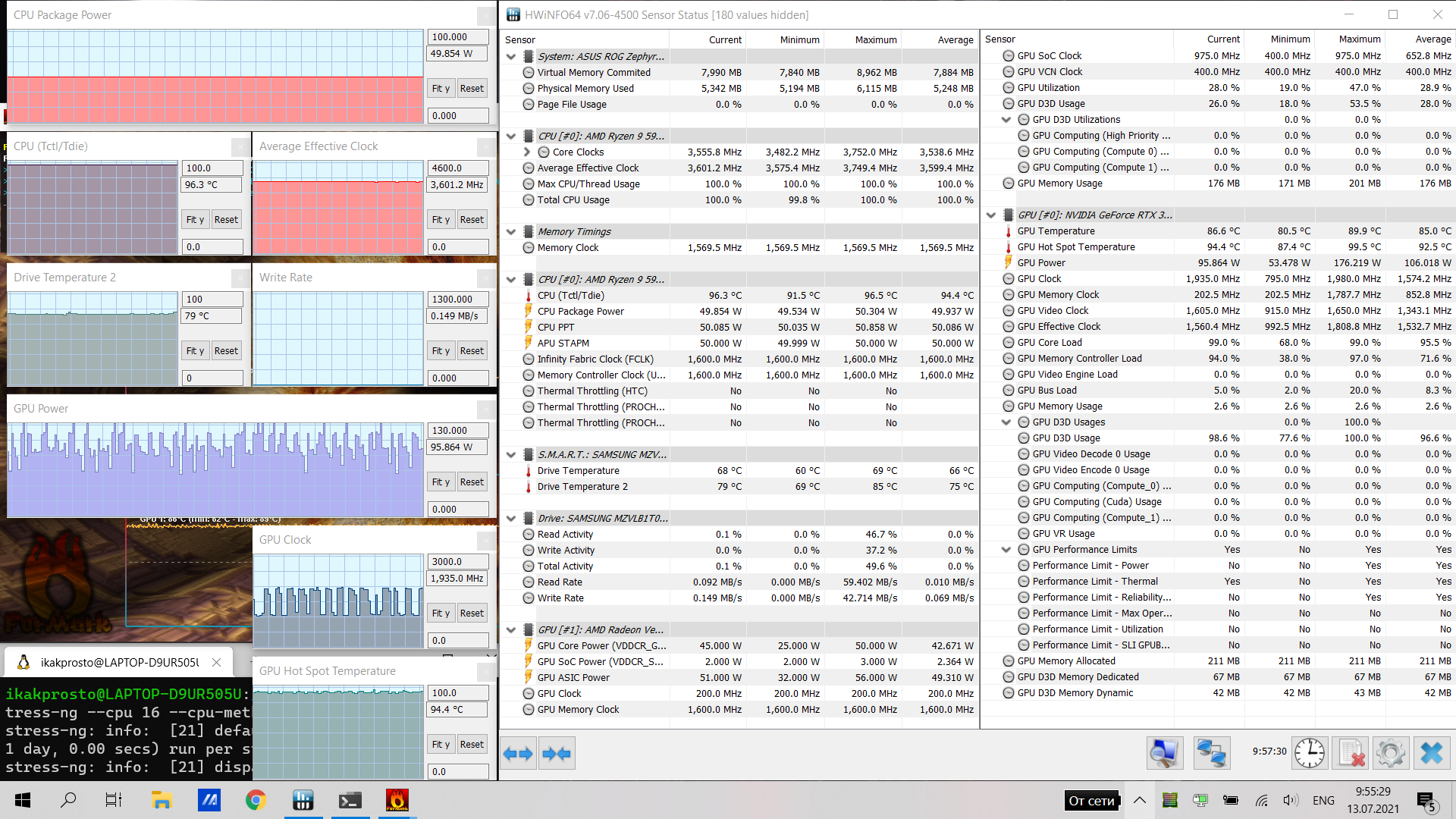Collapse GPU [#0]: NVIDIA GeForce RTX group

click(991, 215)
